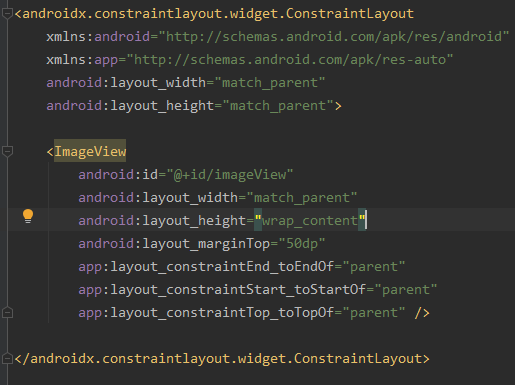
Task: Collapse the ImageView tag fold marker
Action: [x=7, y=151]
